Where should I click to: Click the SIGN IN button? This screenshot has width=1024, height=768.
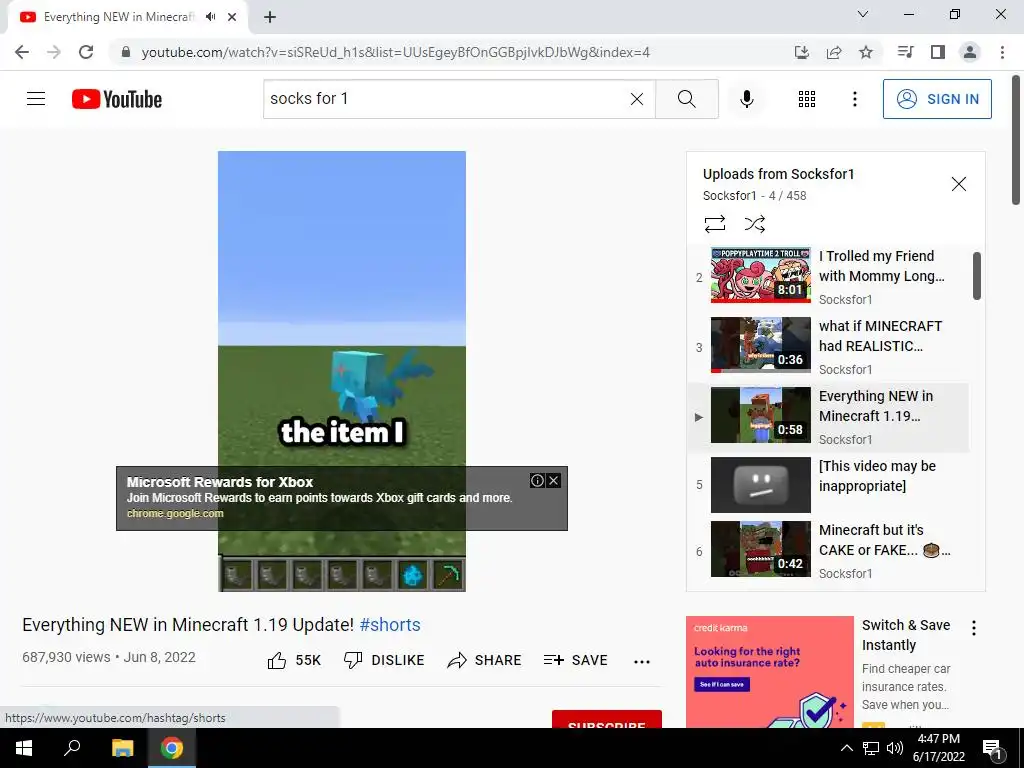[937, 99]
